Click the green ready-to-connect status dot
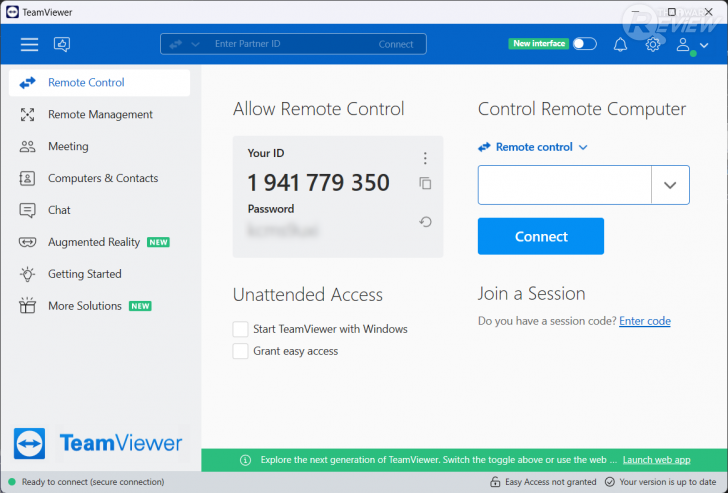Screen dimensions: 728x493 (x=12, y=482)
